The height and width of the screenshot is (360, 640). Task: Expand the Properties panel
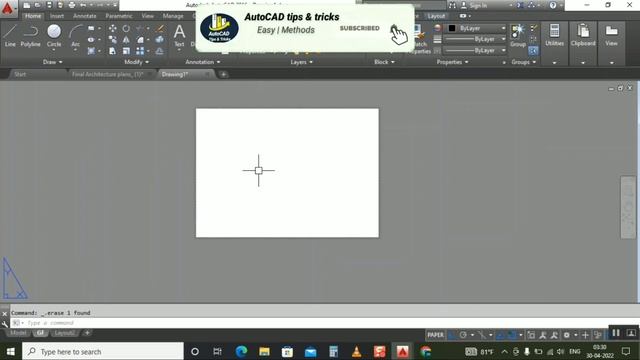pos(452,62)
